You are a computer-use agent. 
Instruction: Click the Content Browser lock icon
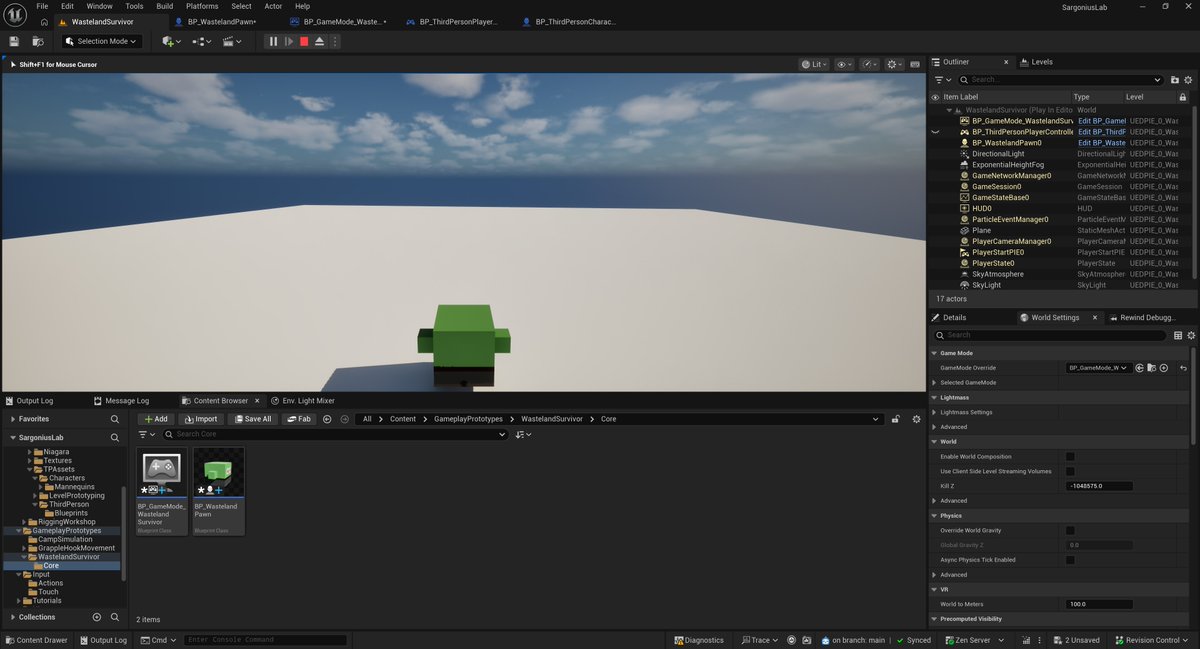[896, 419]
